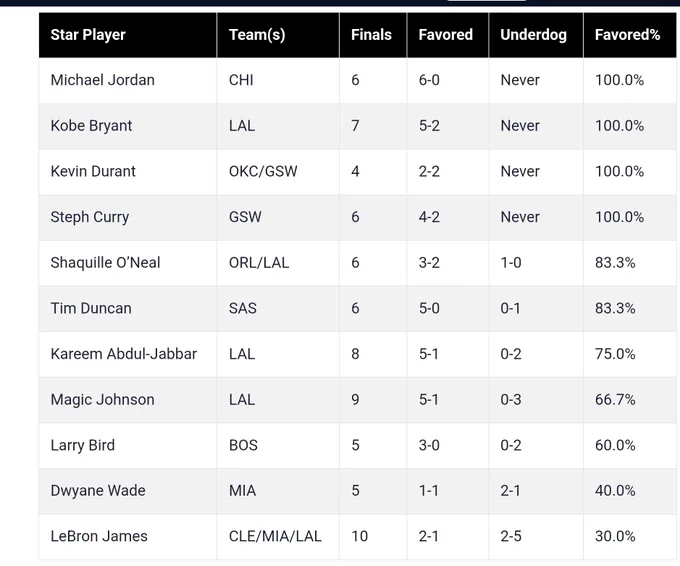Click LeBron's CLE/MIA/LAL team cell
Screen dimensions: 680x566
pos(278,537)
